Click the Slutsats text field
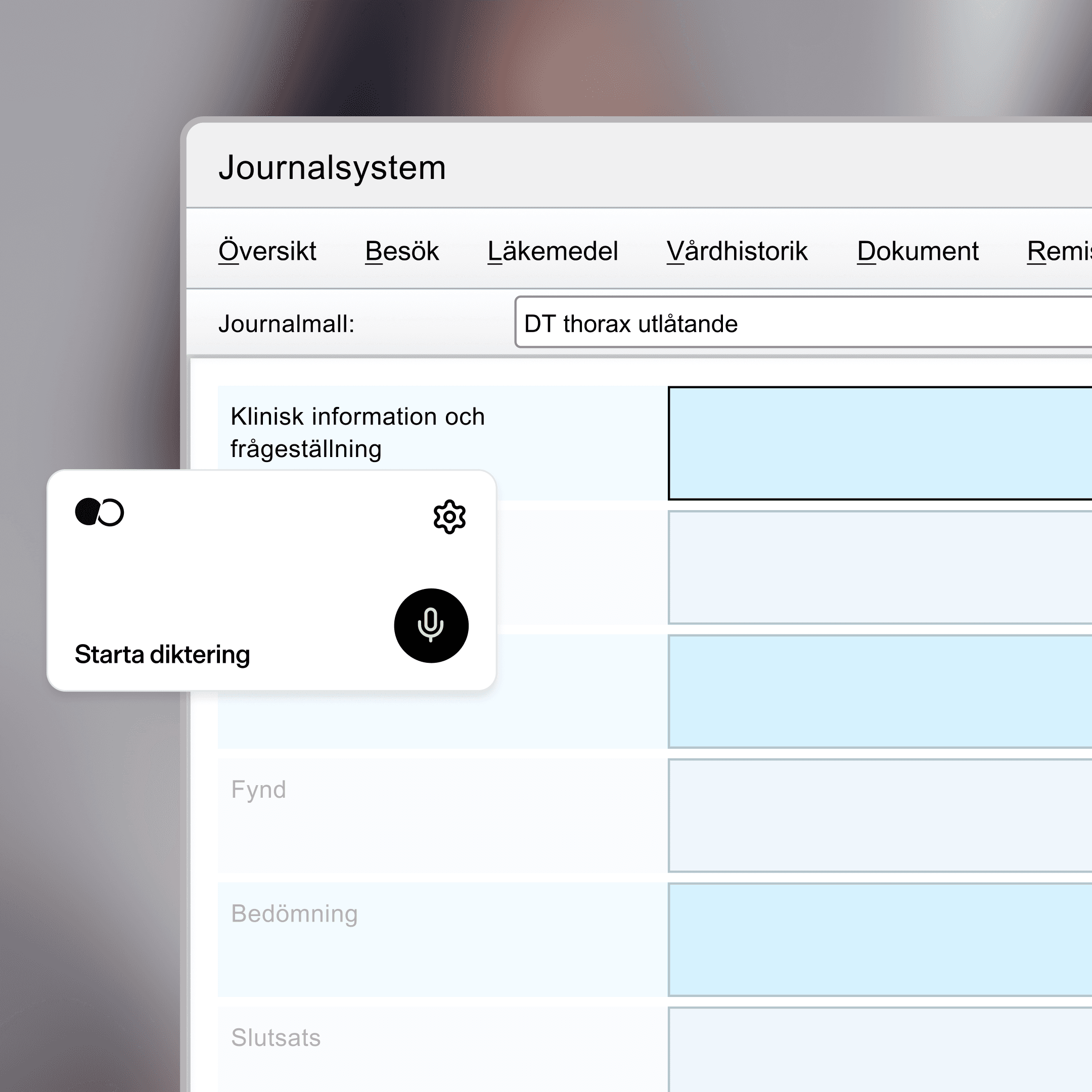1092x1092 pixels. coord(880,1050)
